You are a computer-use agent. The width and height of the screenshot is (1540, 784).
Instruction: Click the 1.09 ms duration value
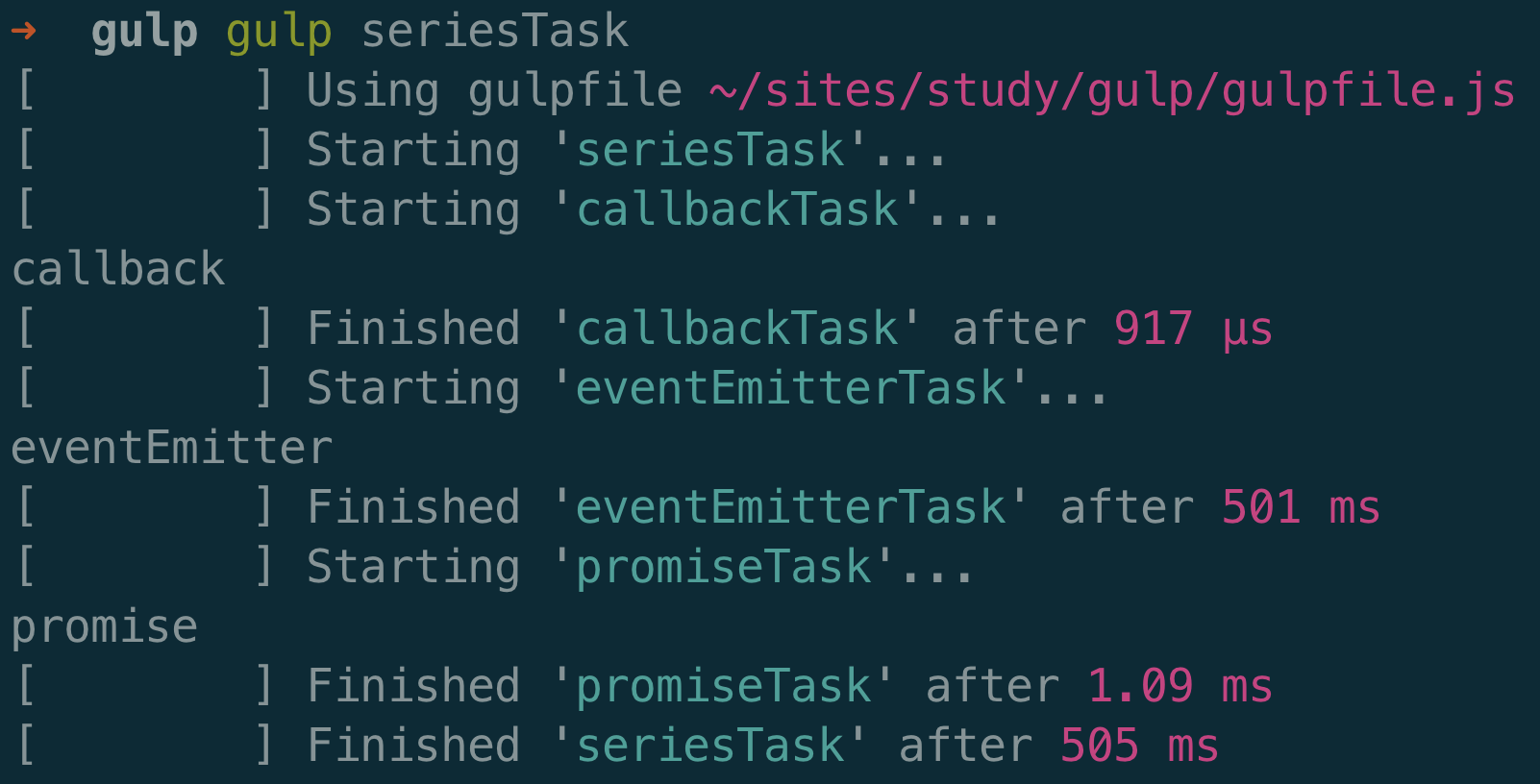click(x=1179, y=687)
